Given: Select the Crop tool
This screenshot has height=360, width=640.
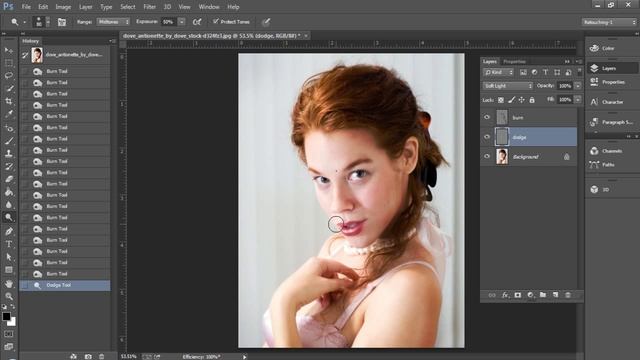Looking at the screenshot, I should tap(9, 101).
